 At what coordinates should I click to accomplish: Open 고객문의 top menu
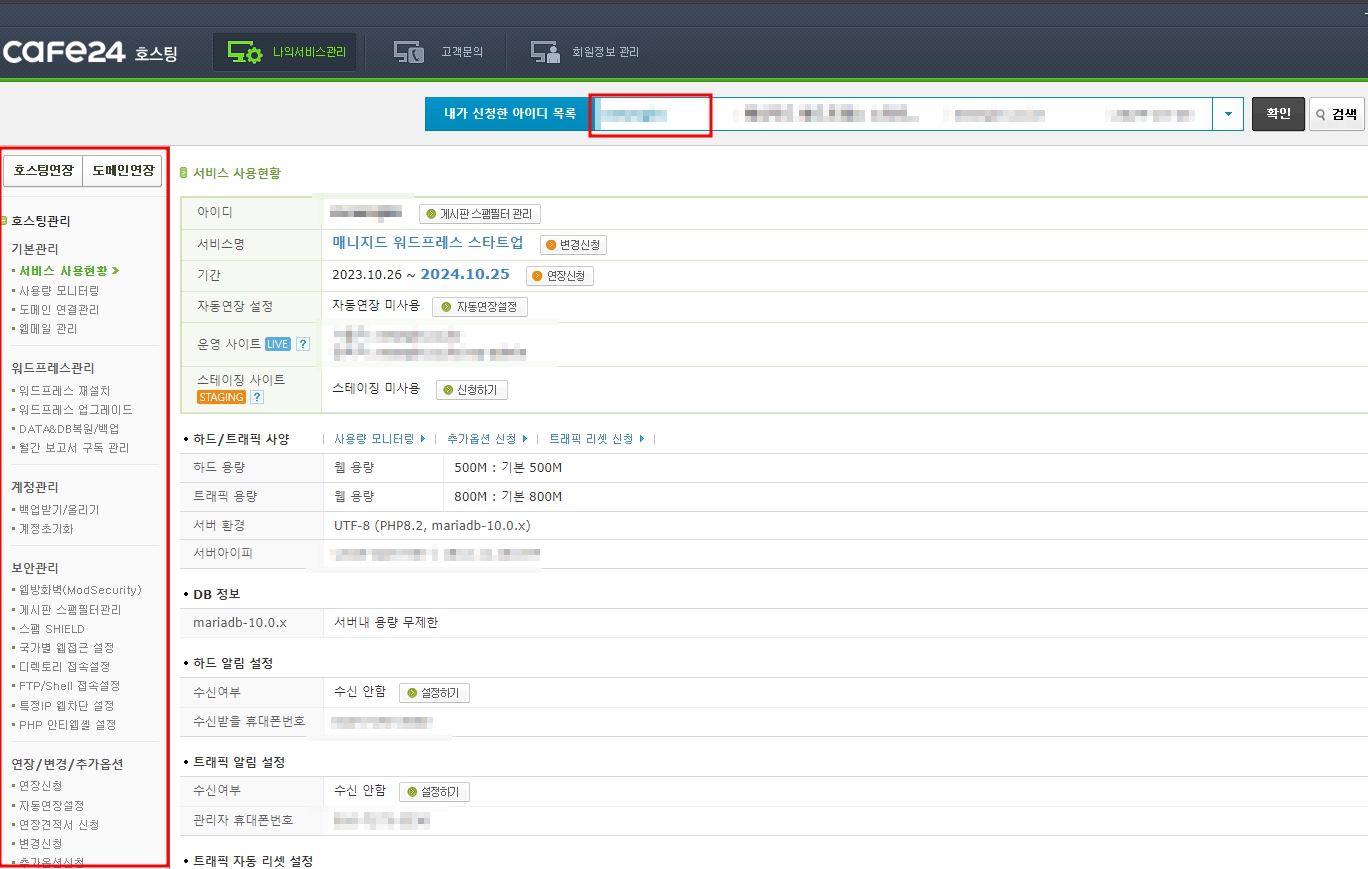click(x=439, y=52)
